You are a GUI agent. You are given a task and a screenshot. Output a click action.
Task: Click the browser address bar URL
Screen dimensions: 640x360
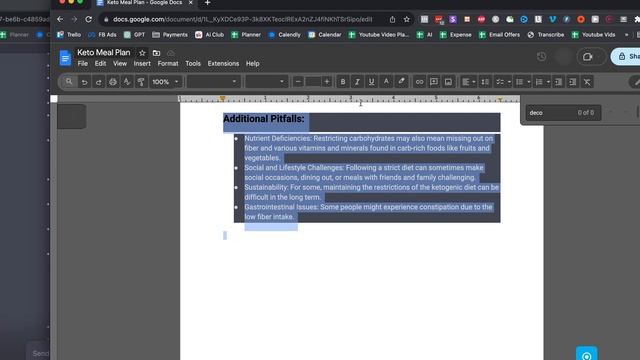point(242,19)
